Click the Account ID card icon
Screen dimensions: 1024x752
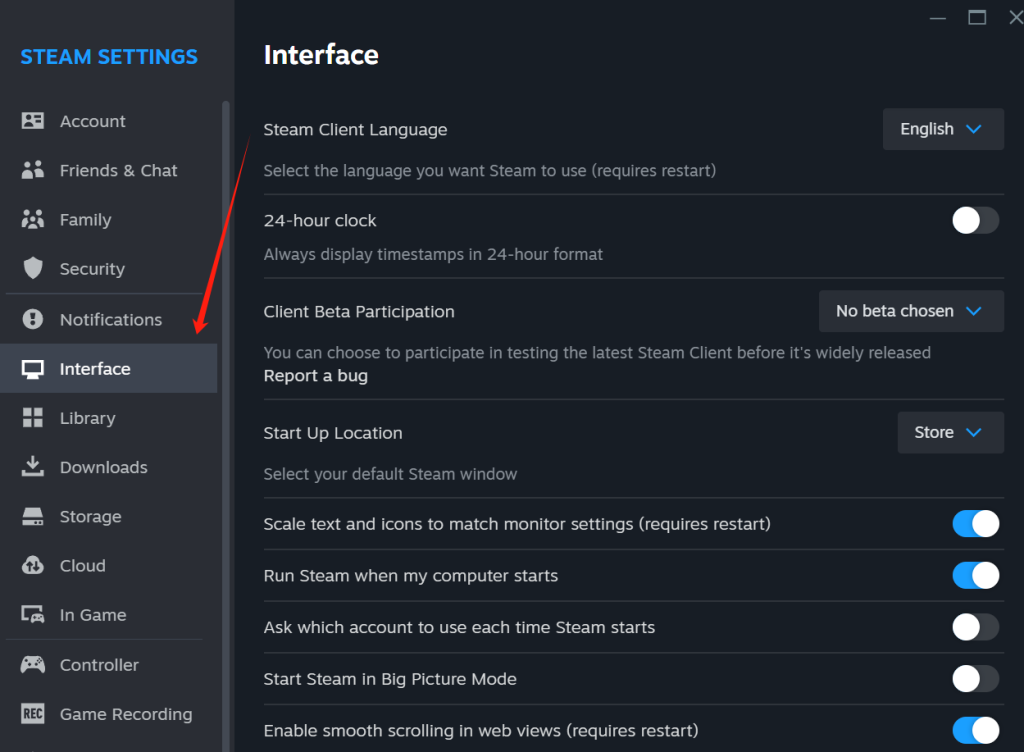pos(33,121)
